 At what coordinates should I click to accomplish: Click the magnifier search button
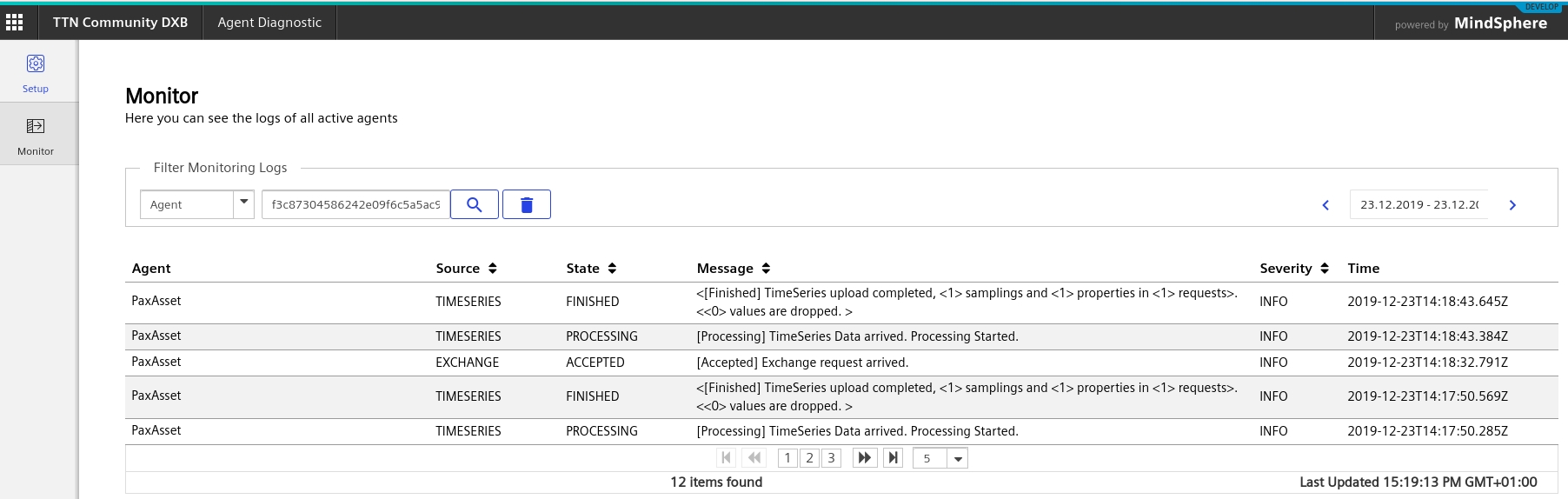pyautogui.click(x=475, y=204)
